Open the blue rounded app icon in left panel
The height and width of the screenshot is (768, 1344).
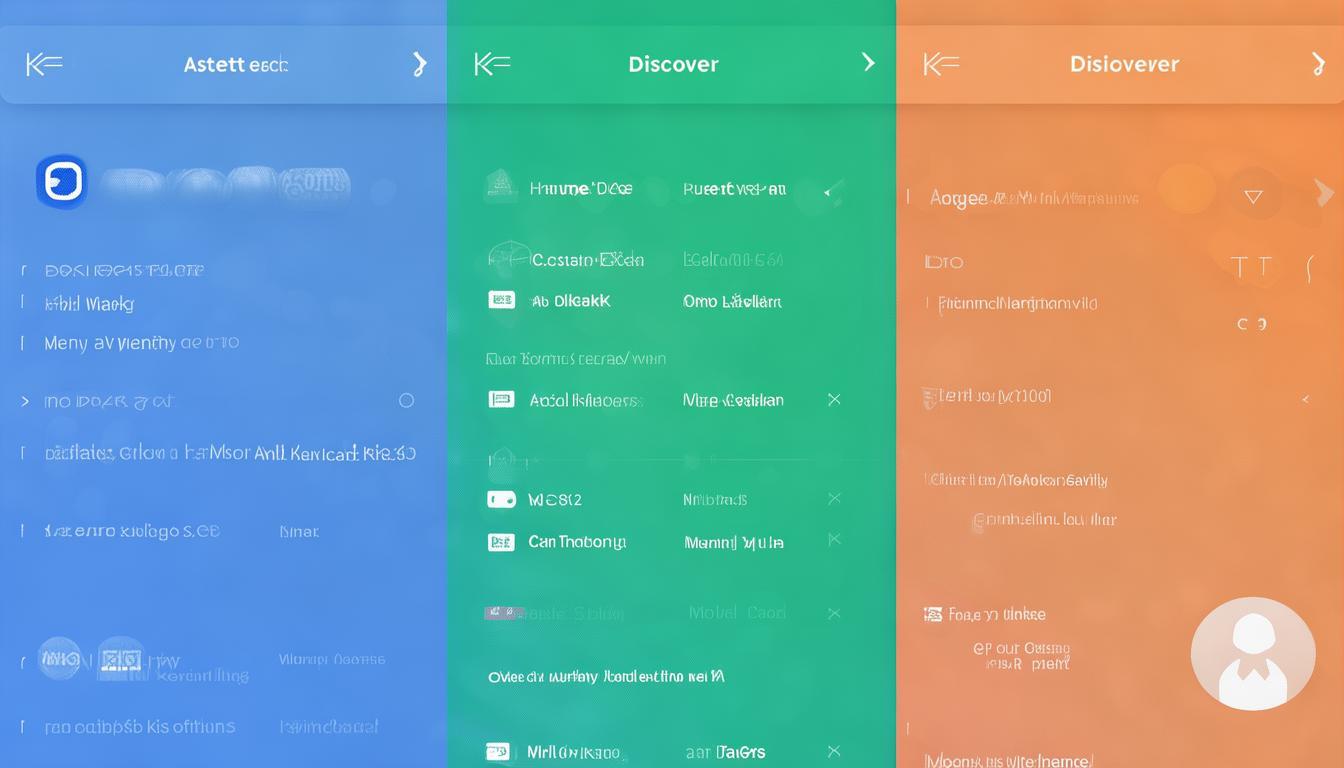pyautogui.click(x=62, y=182)
